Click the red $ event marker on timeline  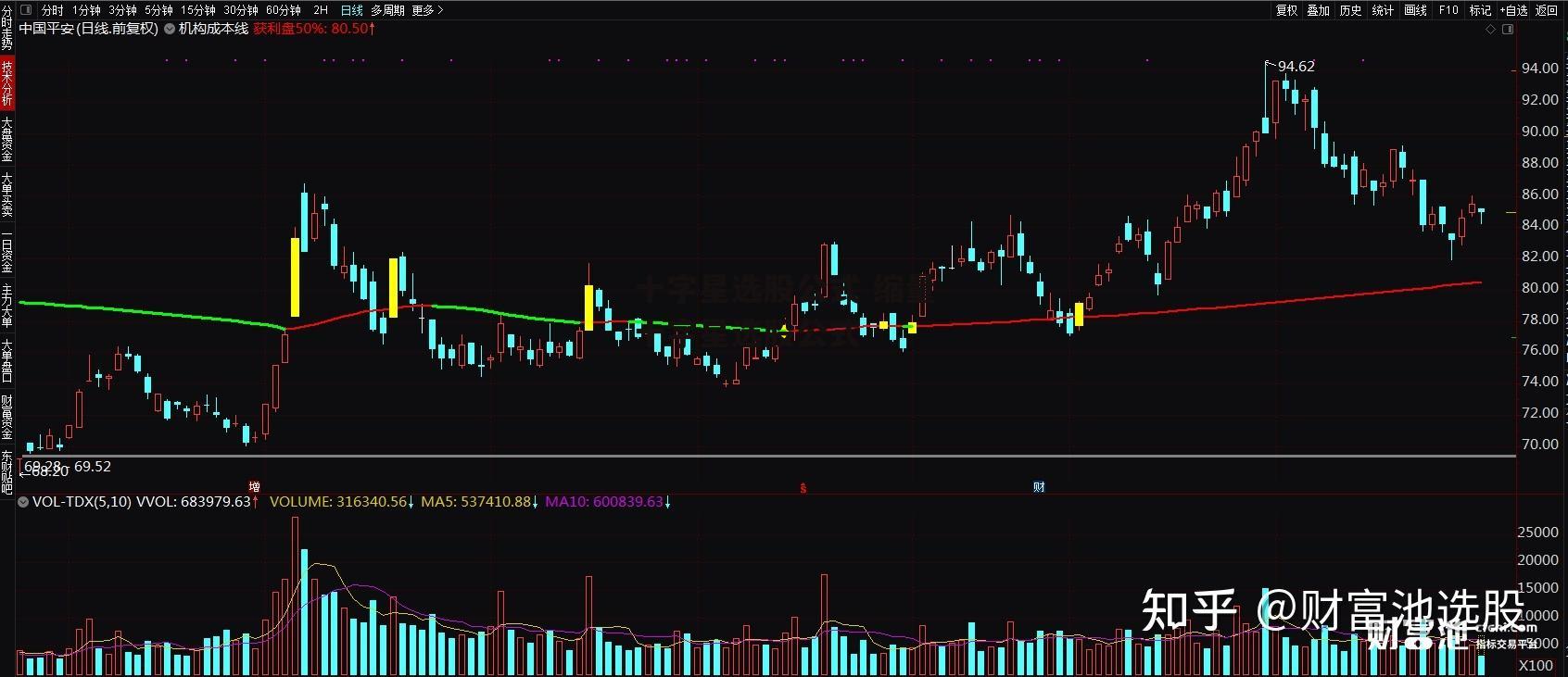coord(803,487)
